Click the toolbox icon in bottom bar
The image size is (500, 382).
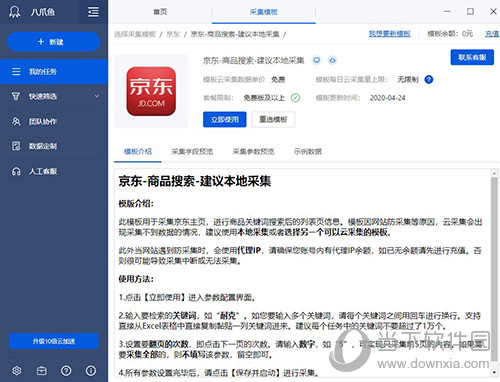(x=42, y=370)
